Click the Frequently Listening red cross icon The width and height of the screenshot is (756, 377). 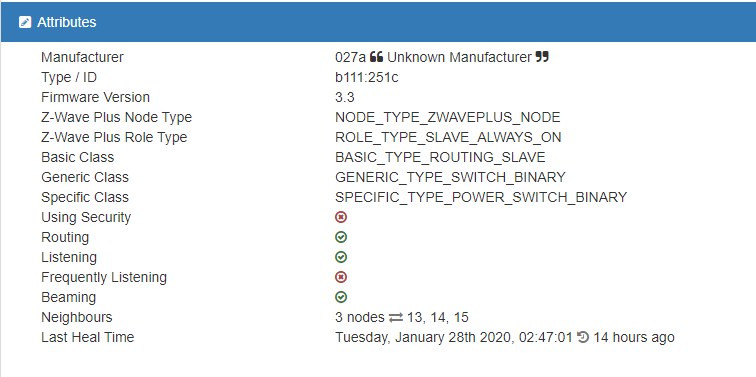click(341, 278)
